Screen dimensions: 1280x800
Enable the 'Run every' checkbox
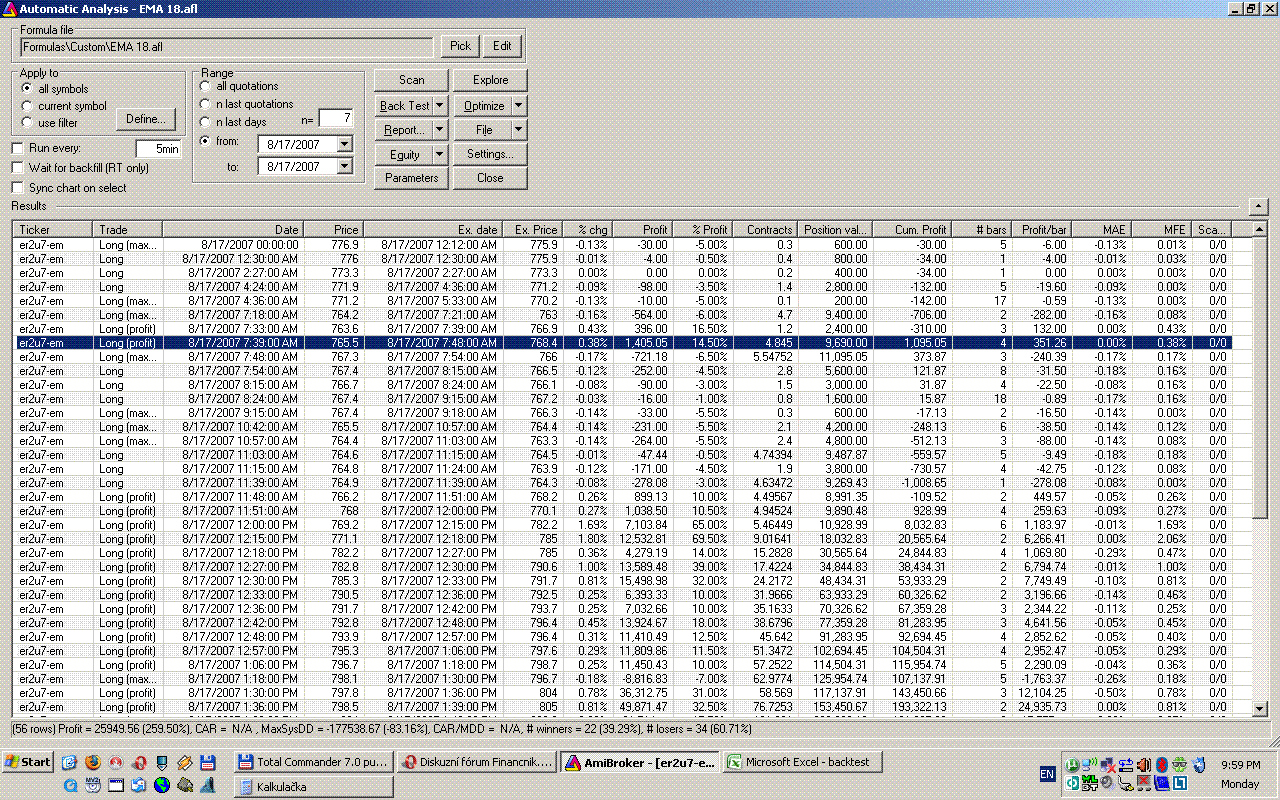18,148
